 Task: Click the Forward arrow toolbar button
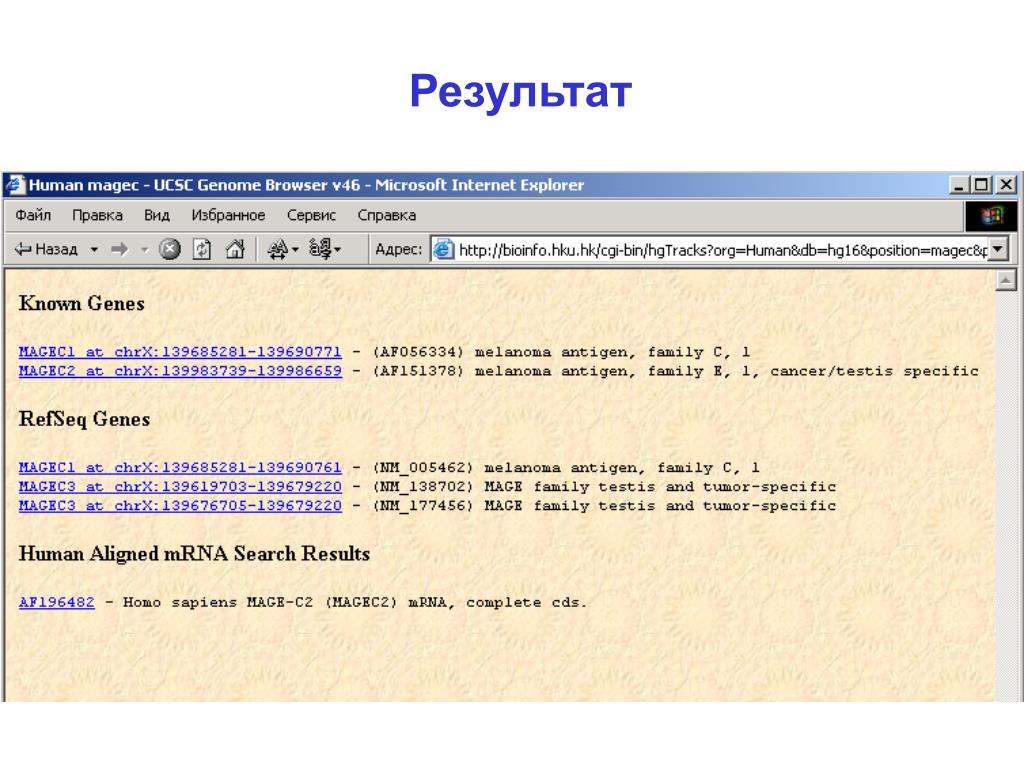(120, 249)
